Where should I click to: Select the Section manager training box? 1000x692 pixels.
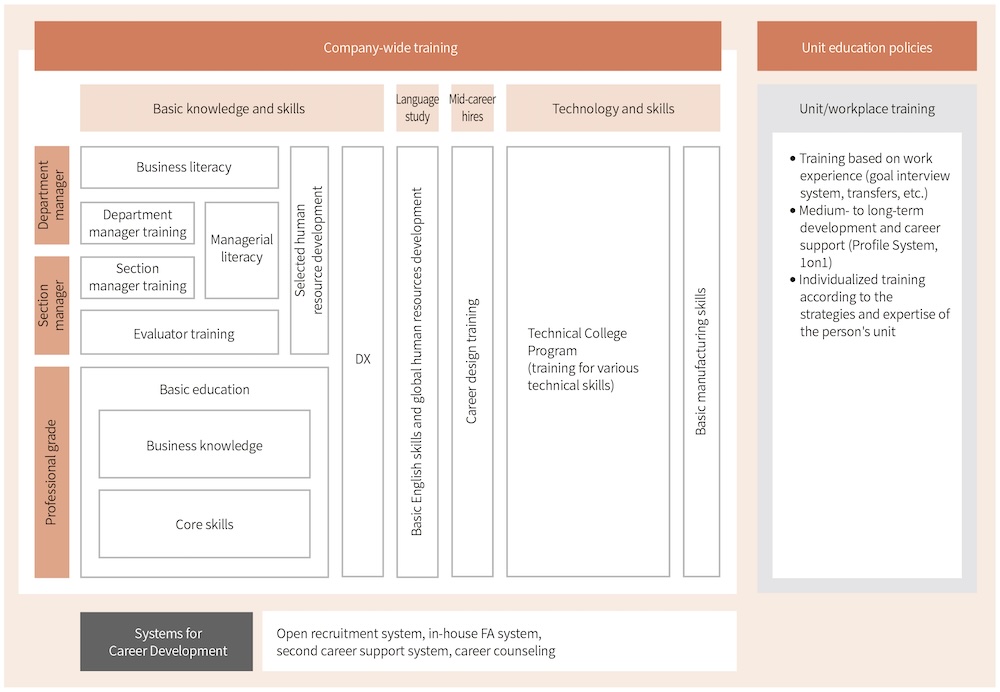tap(138, 277)
